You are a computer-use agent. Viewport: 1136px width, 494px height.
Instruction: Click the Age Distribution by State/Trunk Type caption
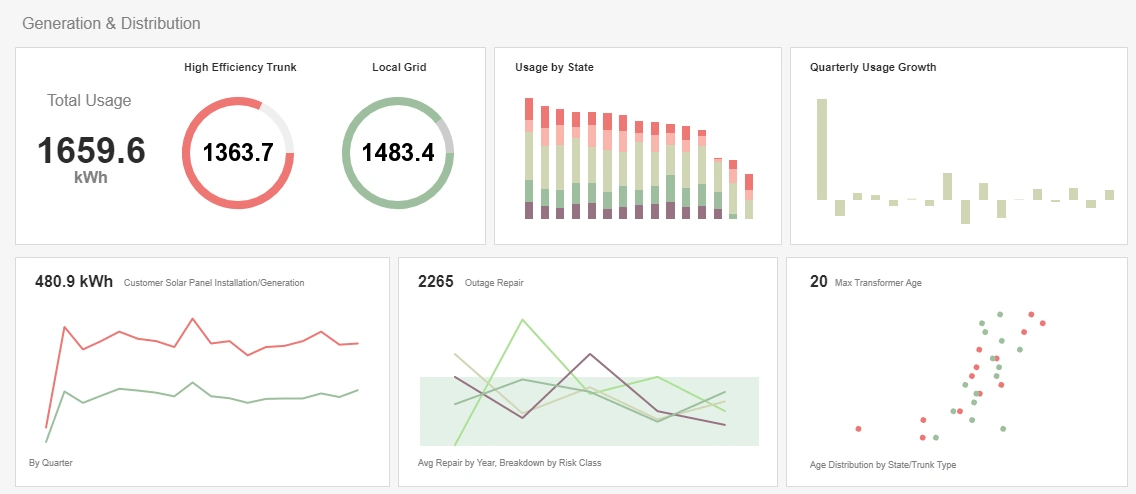pos(883,465)
